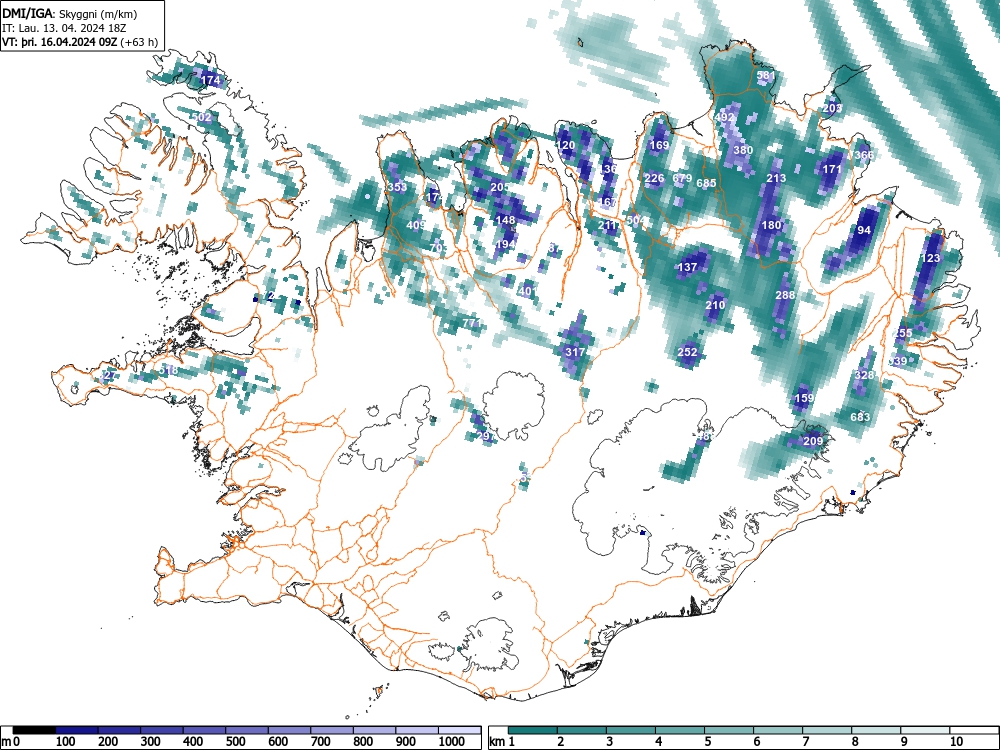Click the visibility value 169 on the map
Viewport: 1000px width, 750px height.
click(659, 145)
